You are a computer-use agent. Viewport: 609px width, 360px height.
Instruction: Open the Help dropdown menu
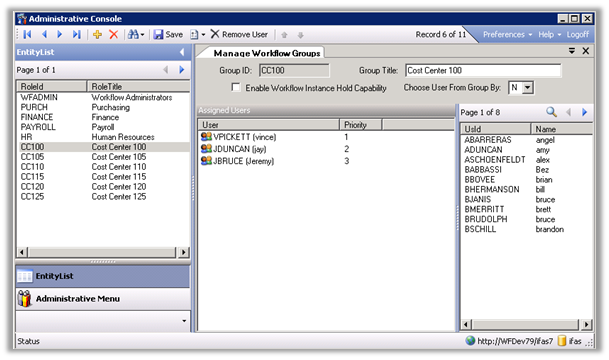(x=550, y=35)
